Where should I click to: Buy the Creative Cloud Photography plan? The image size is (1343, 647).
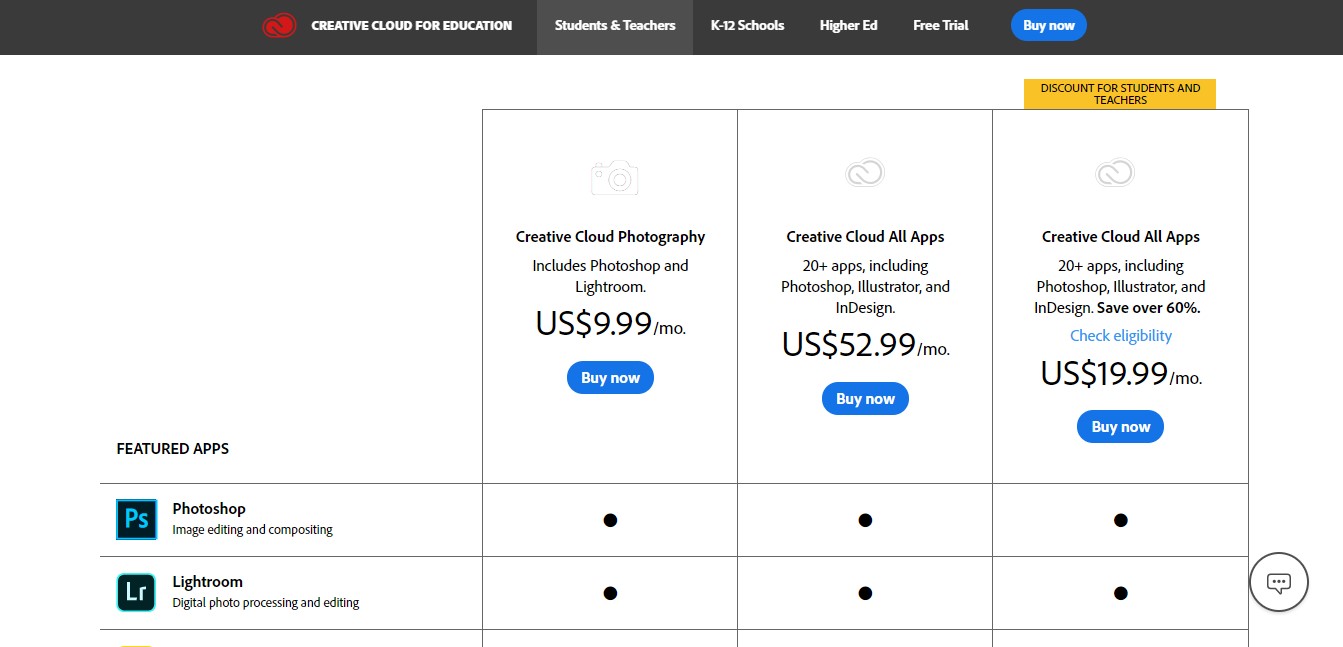(x=610, y=377)
